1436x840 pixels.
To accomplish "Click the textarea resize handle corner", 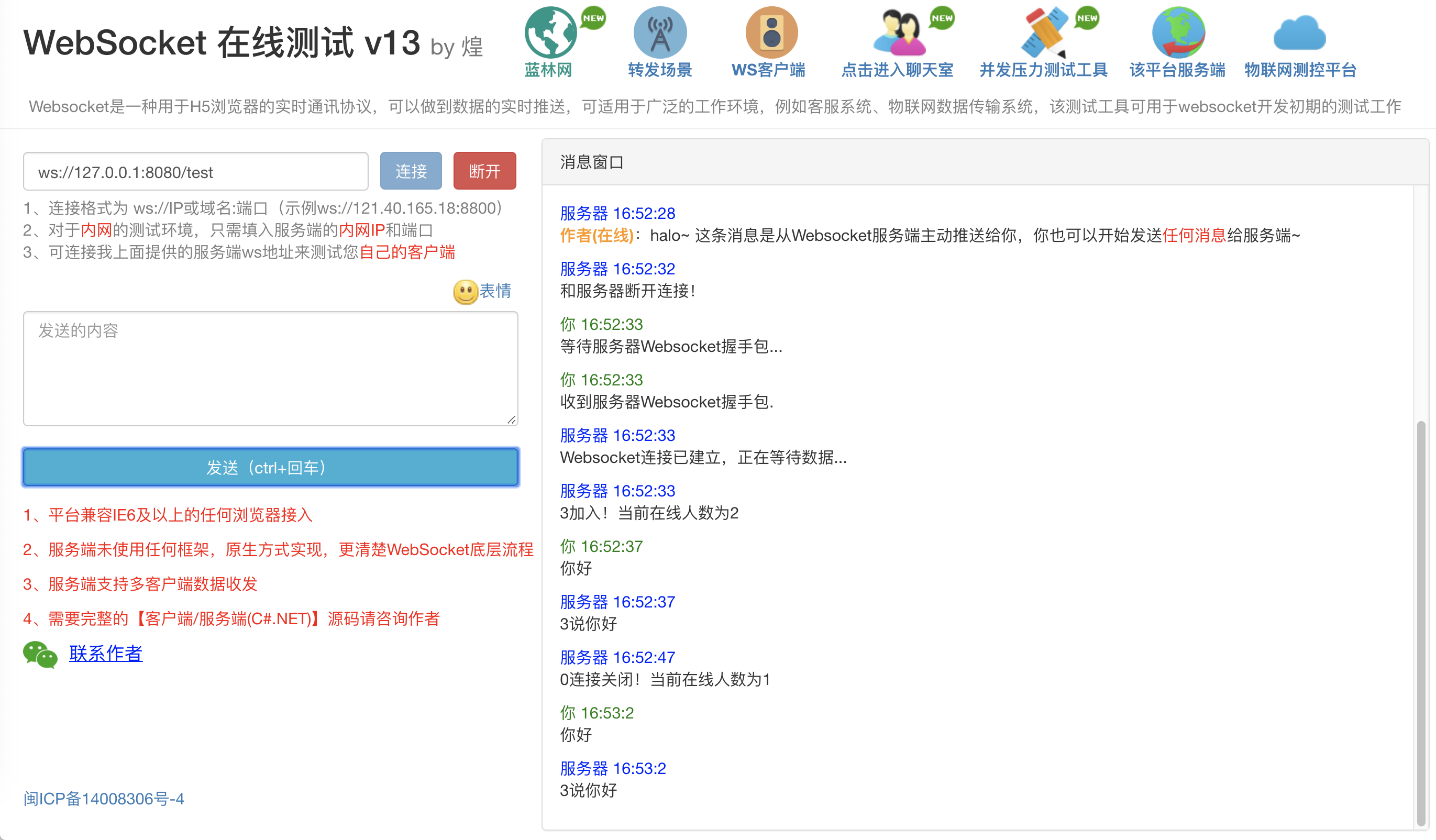I will point(512,420).
